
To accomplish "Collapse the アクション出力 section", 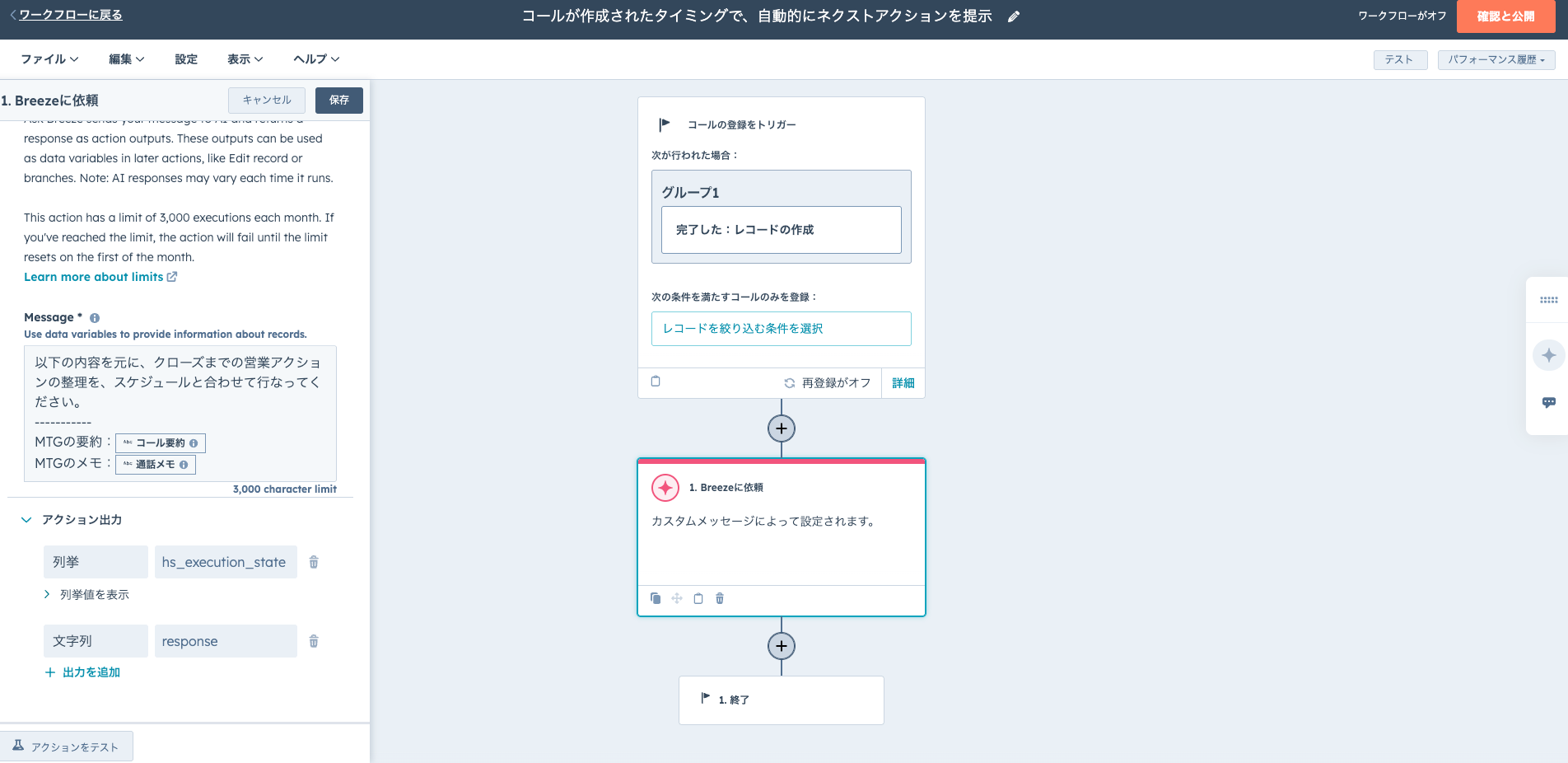I will point(26,520).
